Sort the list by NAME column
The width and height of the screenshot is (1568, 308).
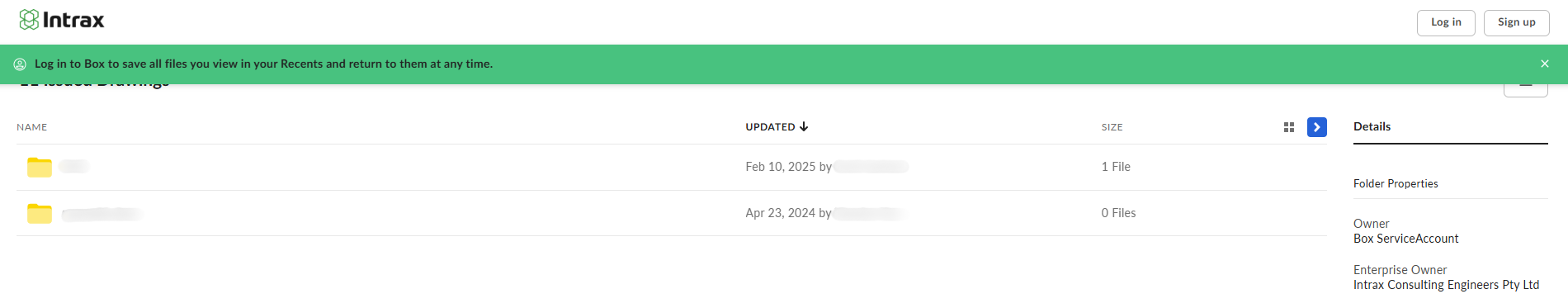tap(32, 127)
